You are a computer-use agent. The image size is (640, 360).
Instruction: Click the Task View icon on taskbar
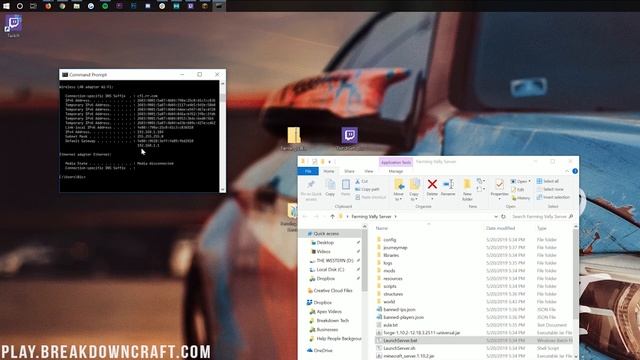coord(33,6)
